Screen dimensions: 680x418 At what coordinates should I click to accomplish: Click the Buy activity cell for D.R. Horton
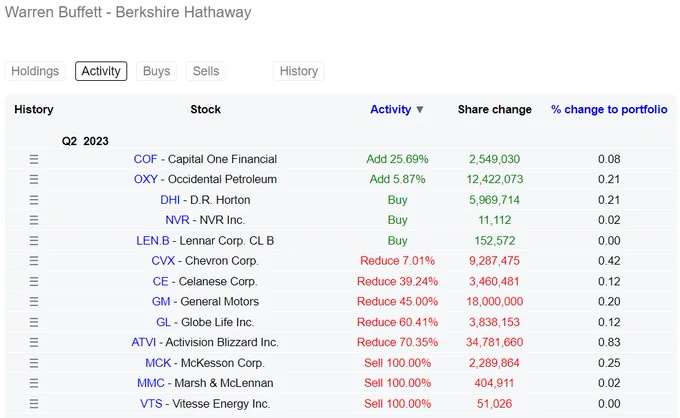(x=397, y=200)
